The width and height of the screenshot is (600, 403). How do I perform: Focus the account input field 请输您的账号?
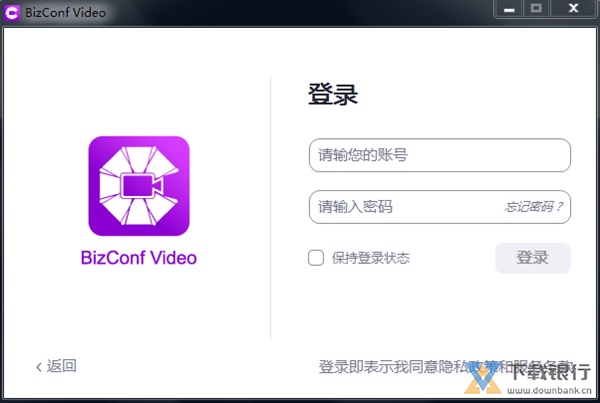(440, 155)
